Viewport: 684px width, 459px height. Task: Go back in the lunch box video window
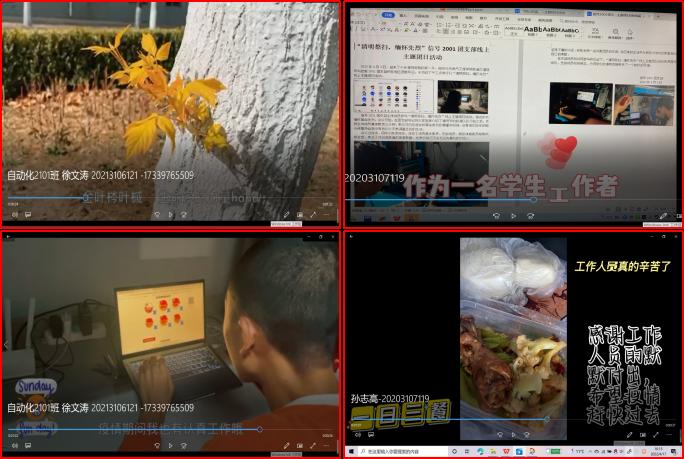(352, 236)
